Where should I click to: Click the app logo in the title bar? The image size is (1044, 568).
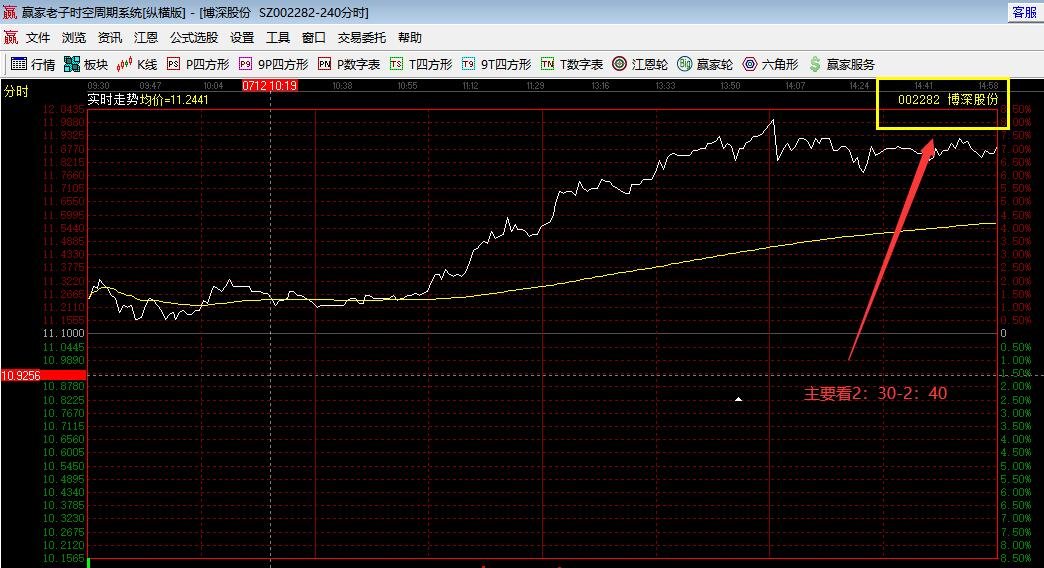10,13
